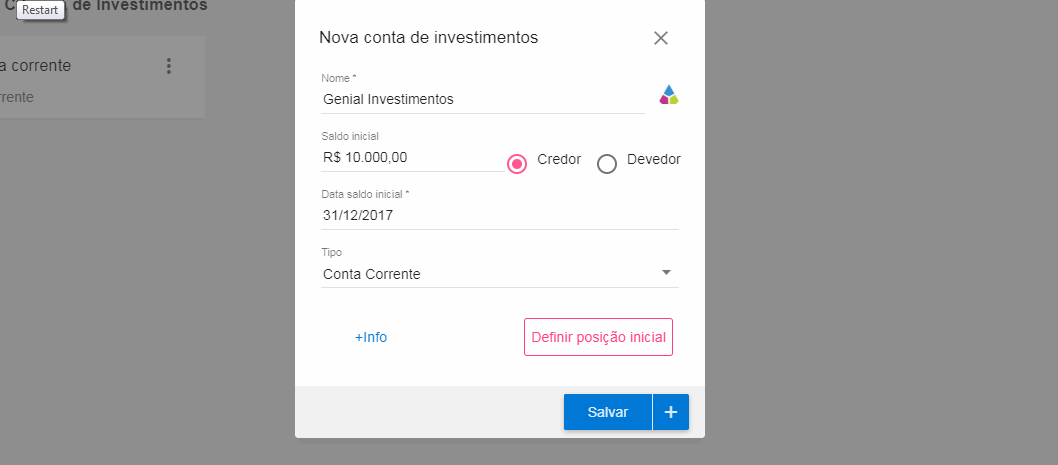Screen dimensions: 1058x465
Task: Click the Tipo dropdown arrow
Action: click(x=667, y=273)
